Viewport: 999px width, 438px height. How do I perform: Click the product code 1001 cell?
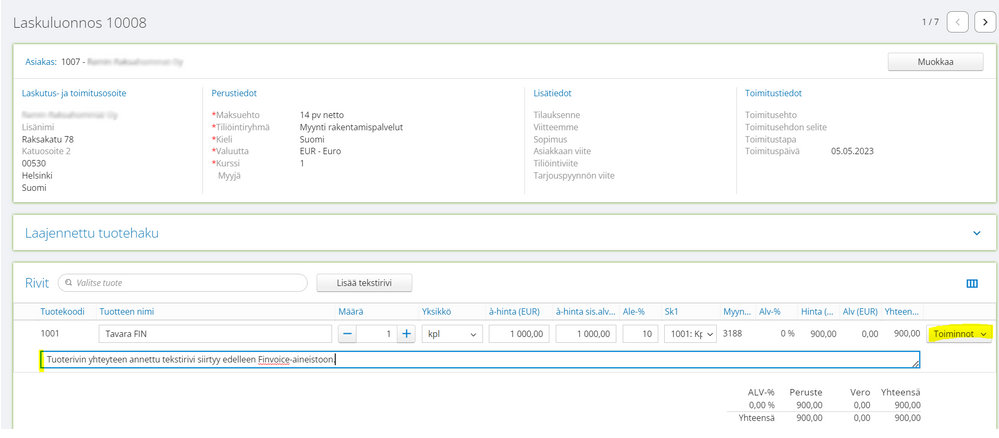(x=50, y=333)
